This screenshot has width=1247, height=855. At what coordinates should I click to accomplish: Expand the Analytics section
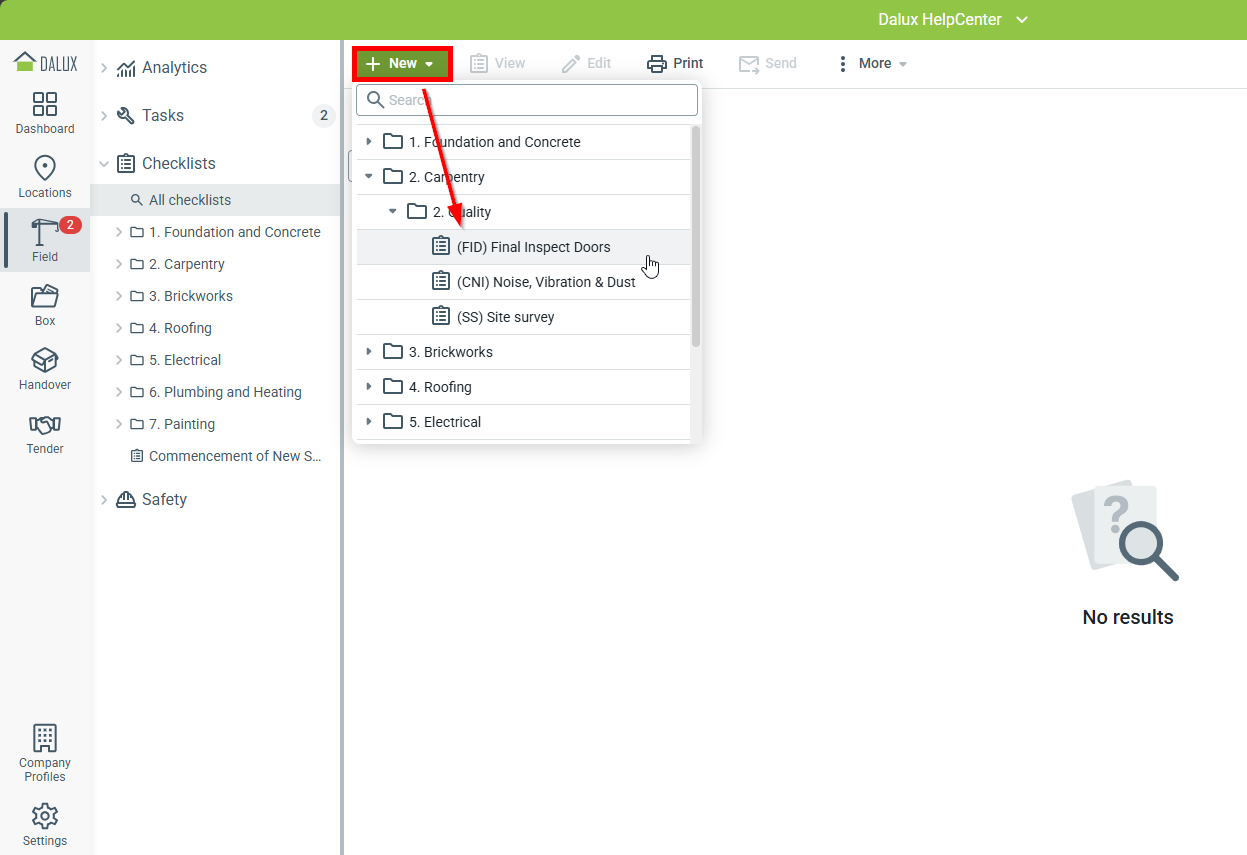(104, 68)
